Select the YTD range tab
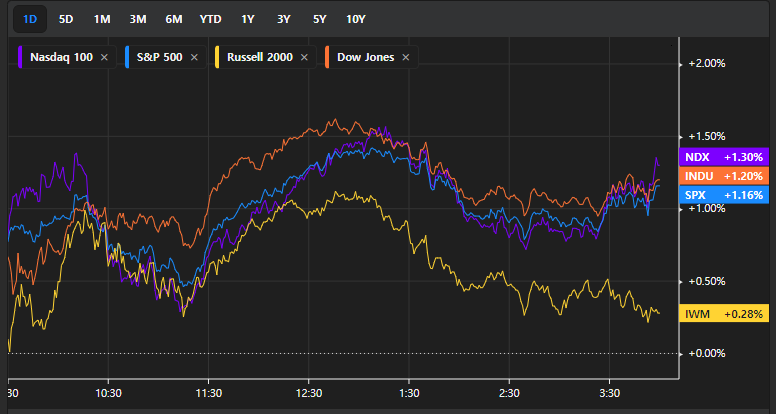The width and height of the screenshot is (776, 414). point(211,19)
